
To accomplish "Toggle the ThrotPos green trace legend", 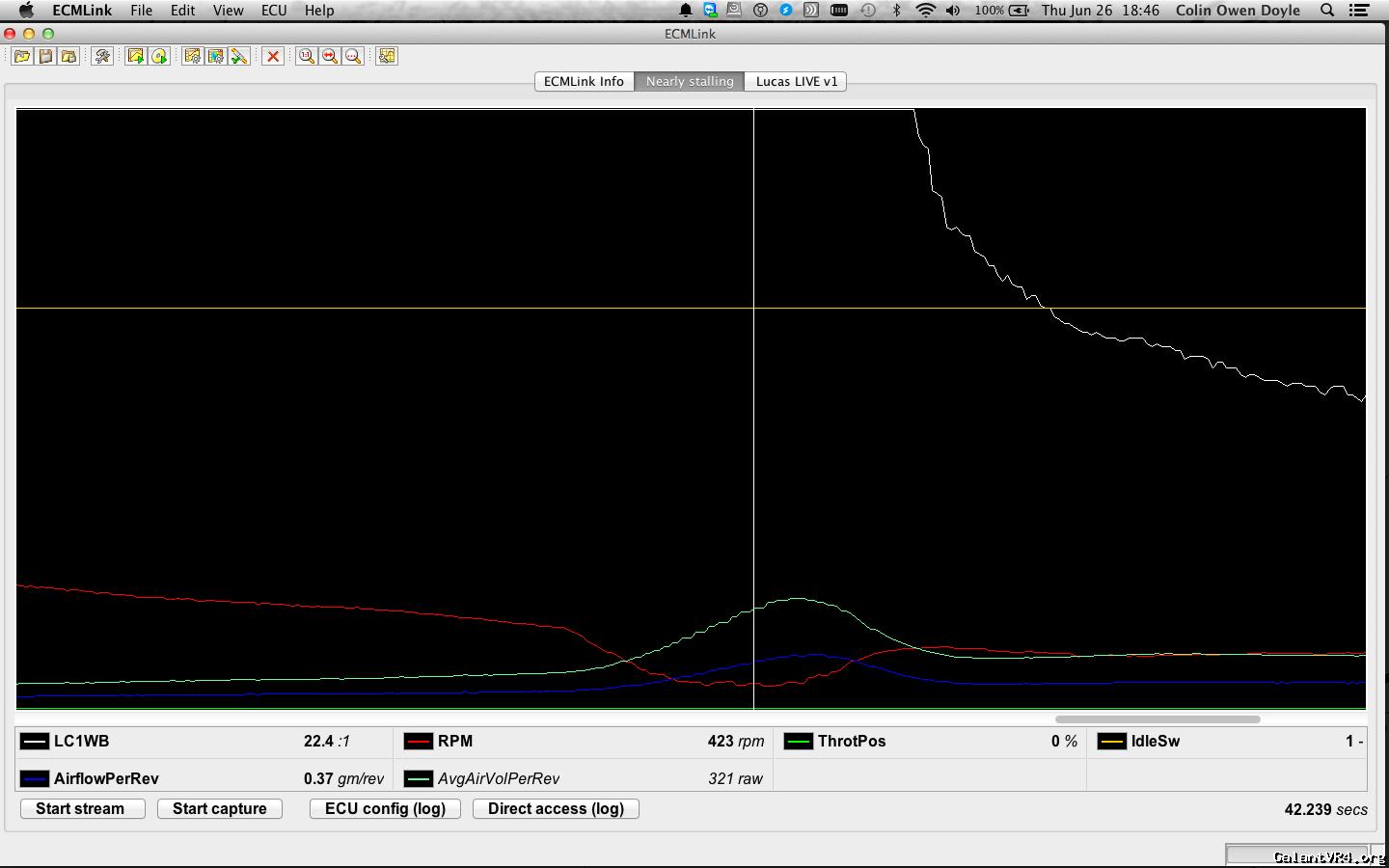I will click(799, 742).
